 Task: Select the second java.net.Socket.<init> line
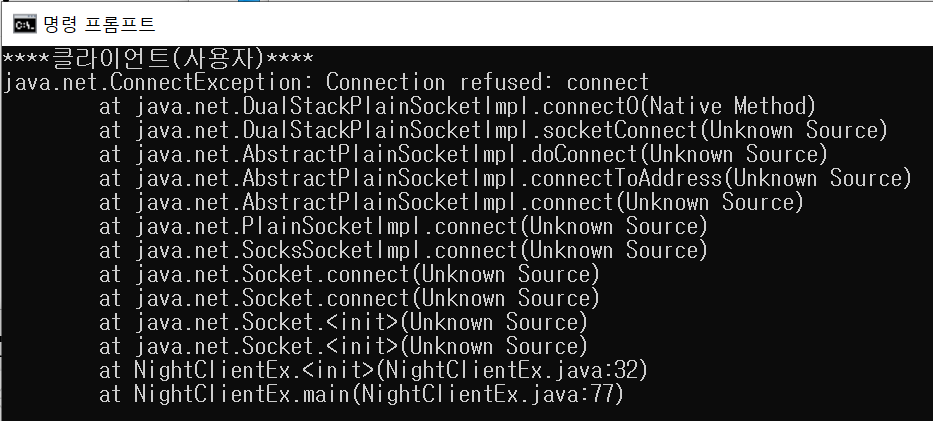[343, 347]
